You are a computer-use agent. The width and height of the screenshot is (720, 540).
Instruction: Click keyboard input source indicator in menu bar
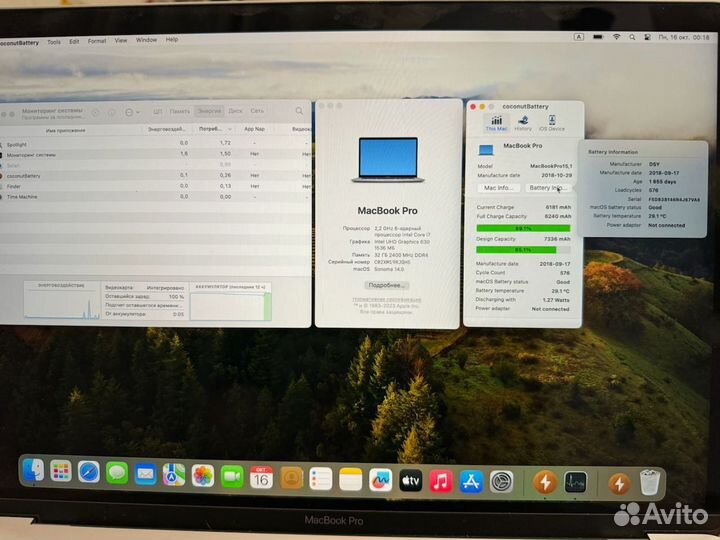click(x=579, y=37)
